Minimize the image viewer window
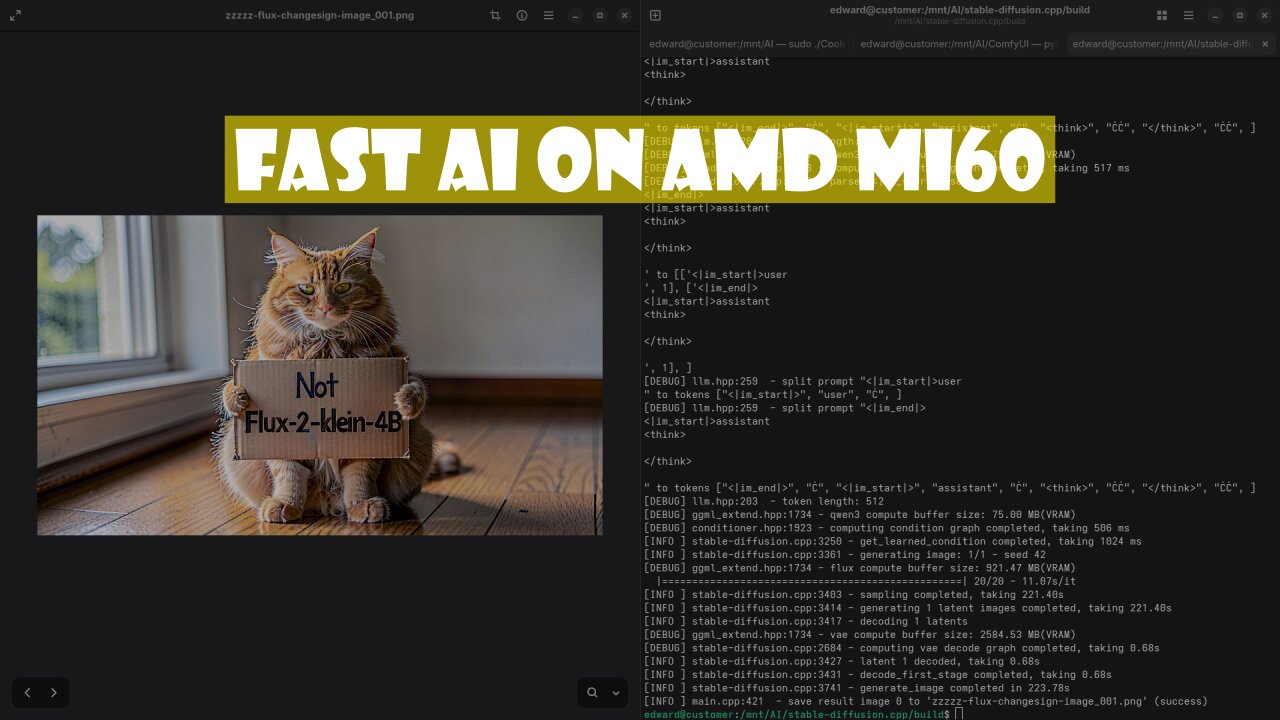Screen dimensions: 1280x720 click(x=575, y=15)
